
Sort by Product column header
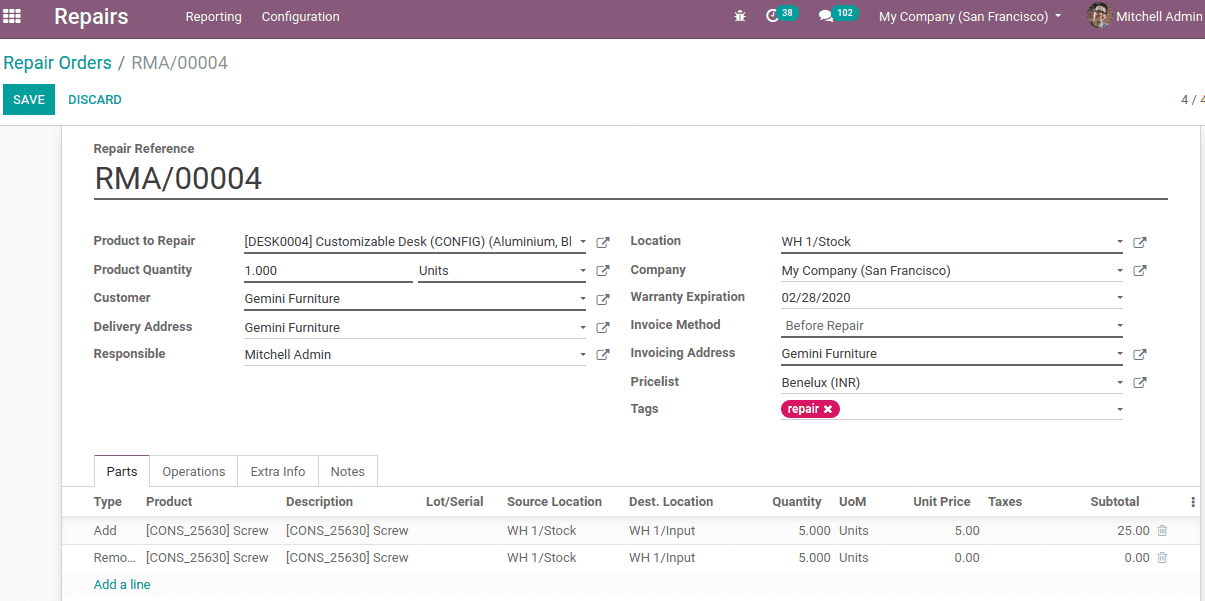pos(169,502)
